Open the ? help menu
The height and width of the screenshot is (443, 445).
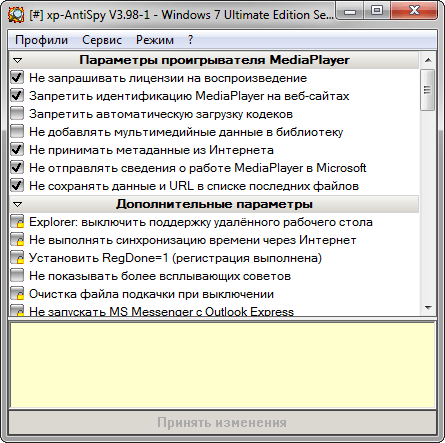pyautogui.click(x=190, y=40)
